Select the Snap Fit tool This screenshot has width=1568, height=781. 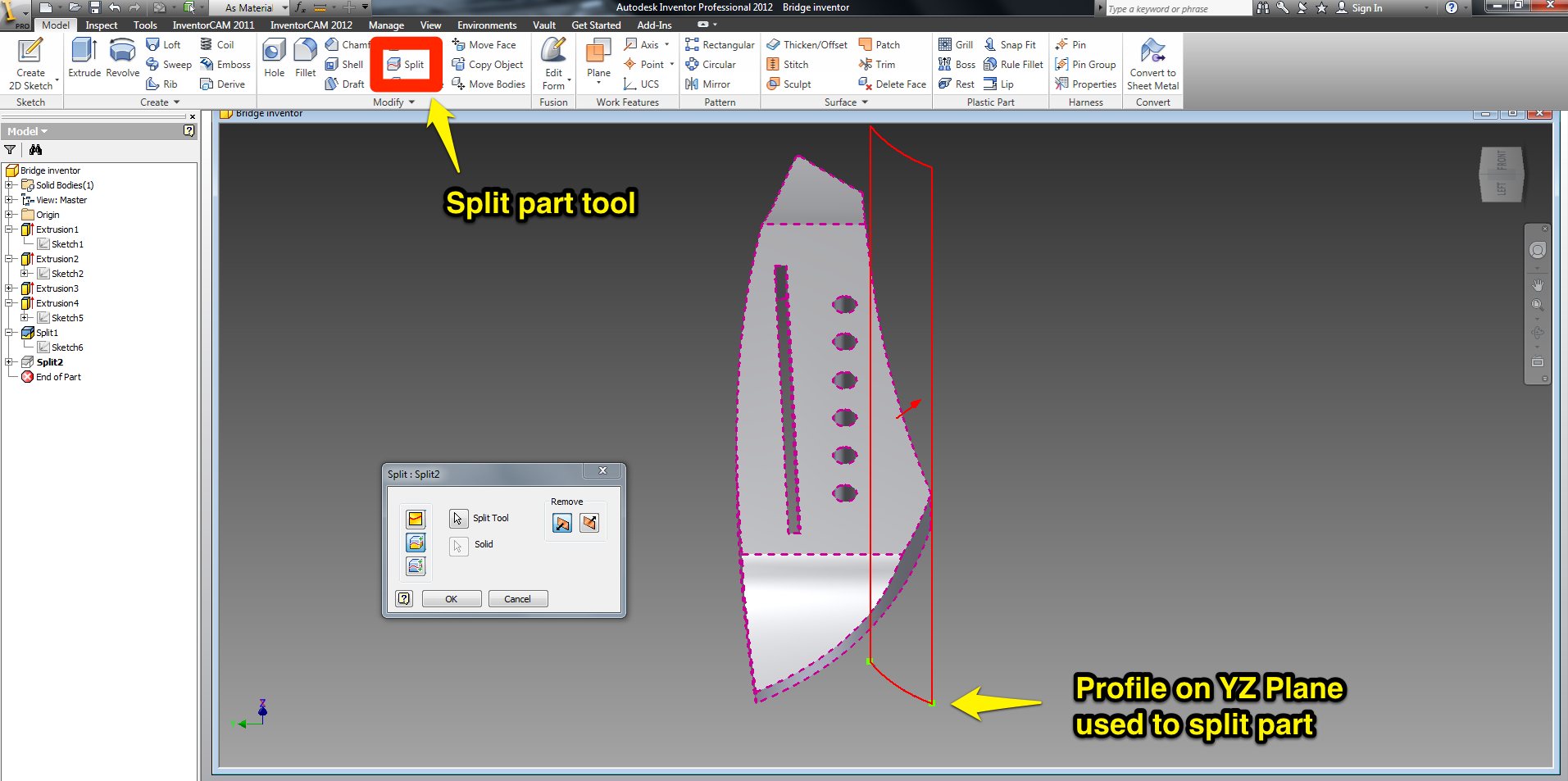coord(1010,44)
